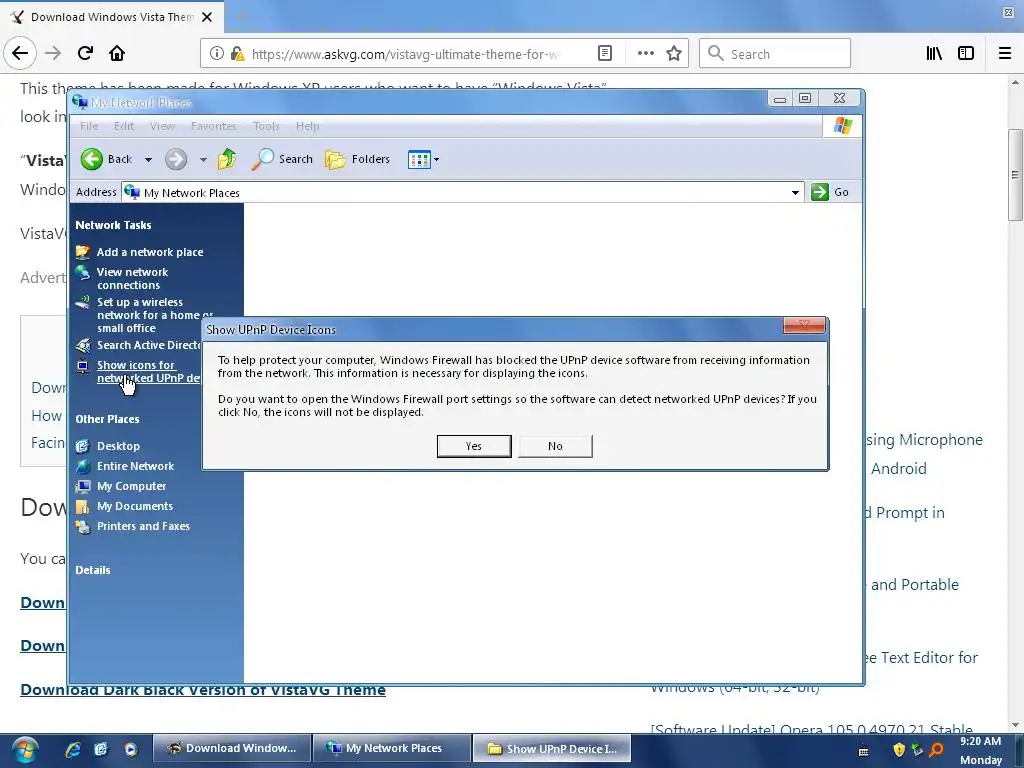This screenshot has height=768, width=1024.
Task: Toggle Reader View in Firefox URL bar
Action: [x=605, y=54]
